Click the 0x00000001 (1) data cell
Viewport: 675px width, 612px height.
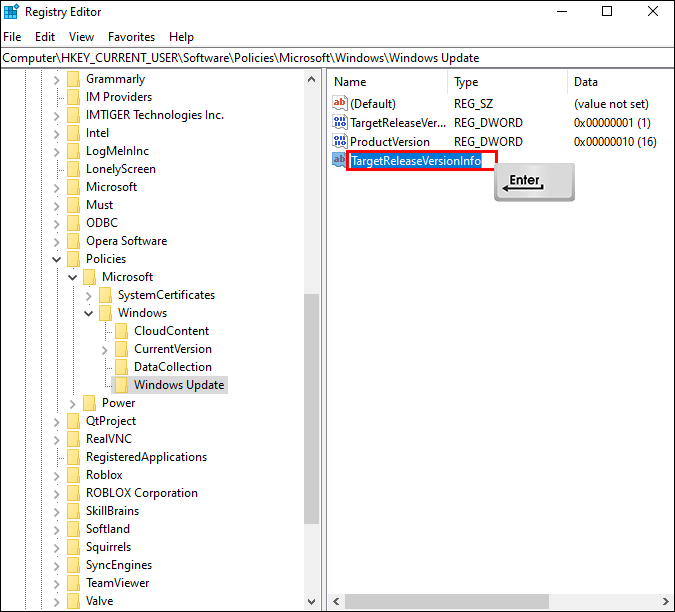(612, 123)
